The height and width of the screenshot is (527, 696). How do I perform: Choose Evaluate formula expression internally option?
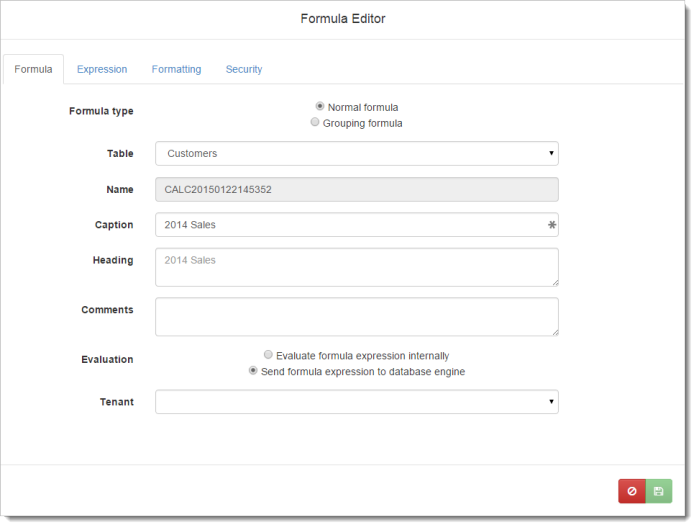[x=268, y=355]
